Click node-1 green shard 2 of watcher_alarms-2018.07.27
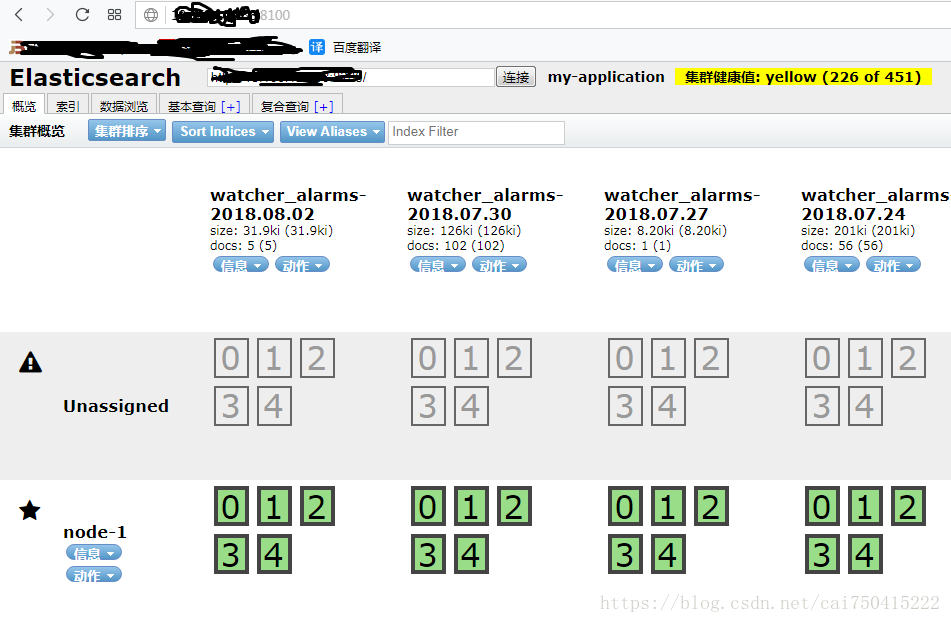 click(711, 506)
